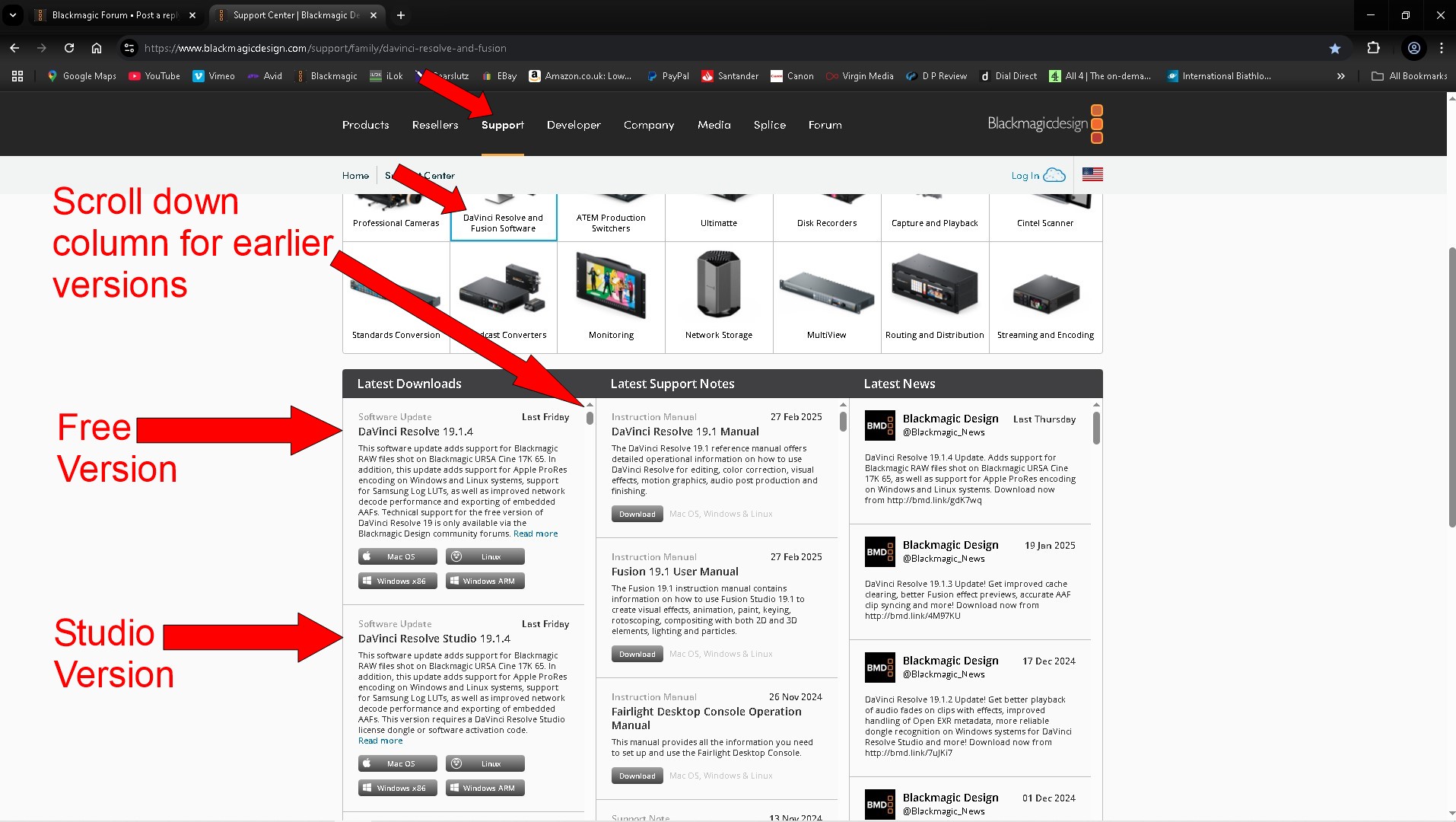Reload the current page
The image size is (1456, 822).
coord(69,48)
